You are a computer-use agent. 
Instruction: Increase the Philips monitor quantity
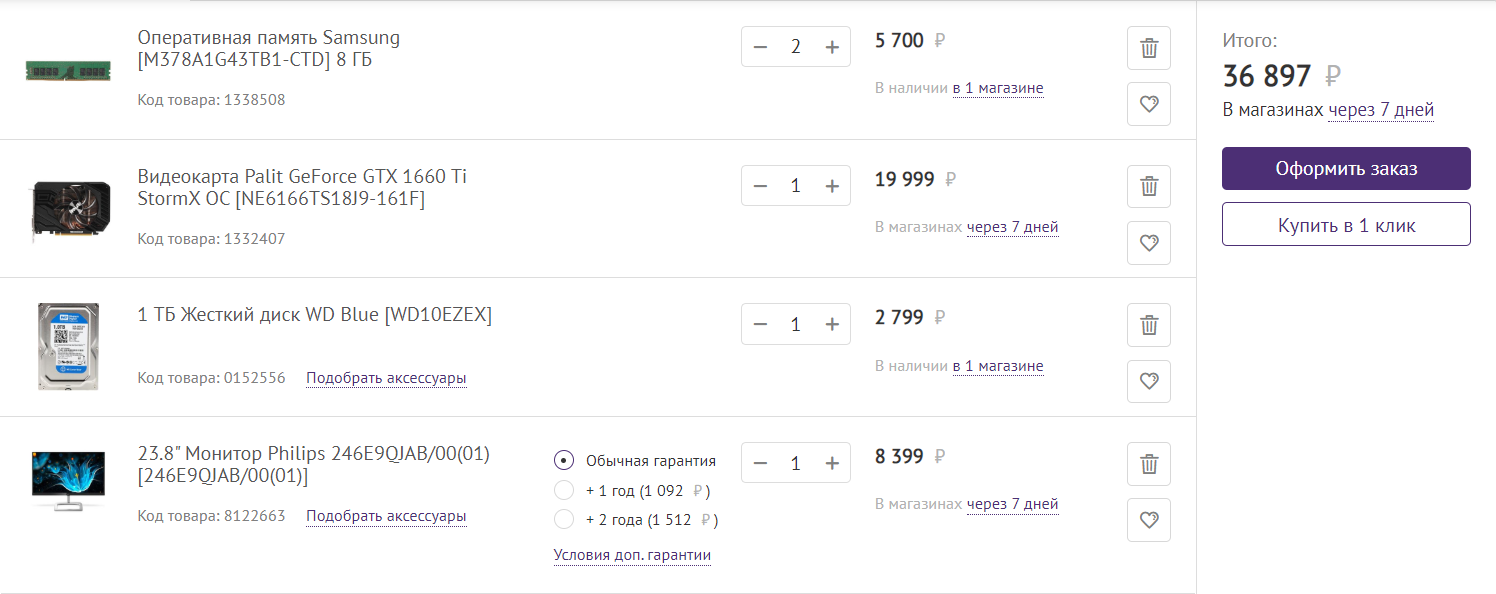tap(832, 463)
